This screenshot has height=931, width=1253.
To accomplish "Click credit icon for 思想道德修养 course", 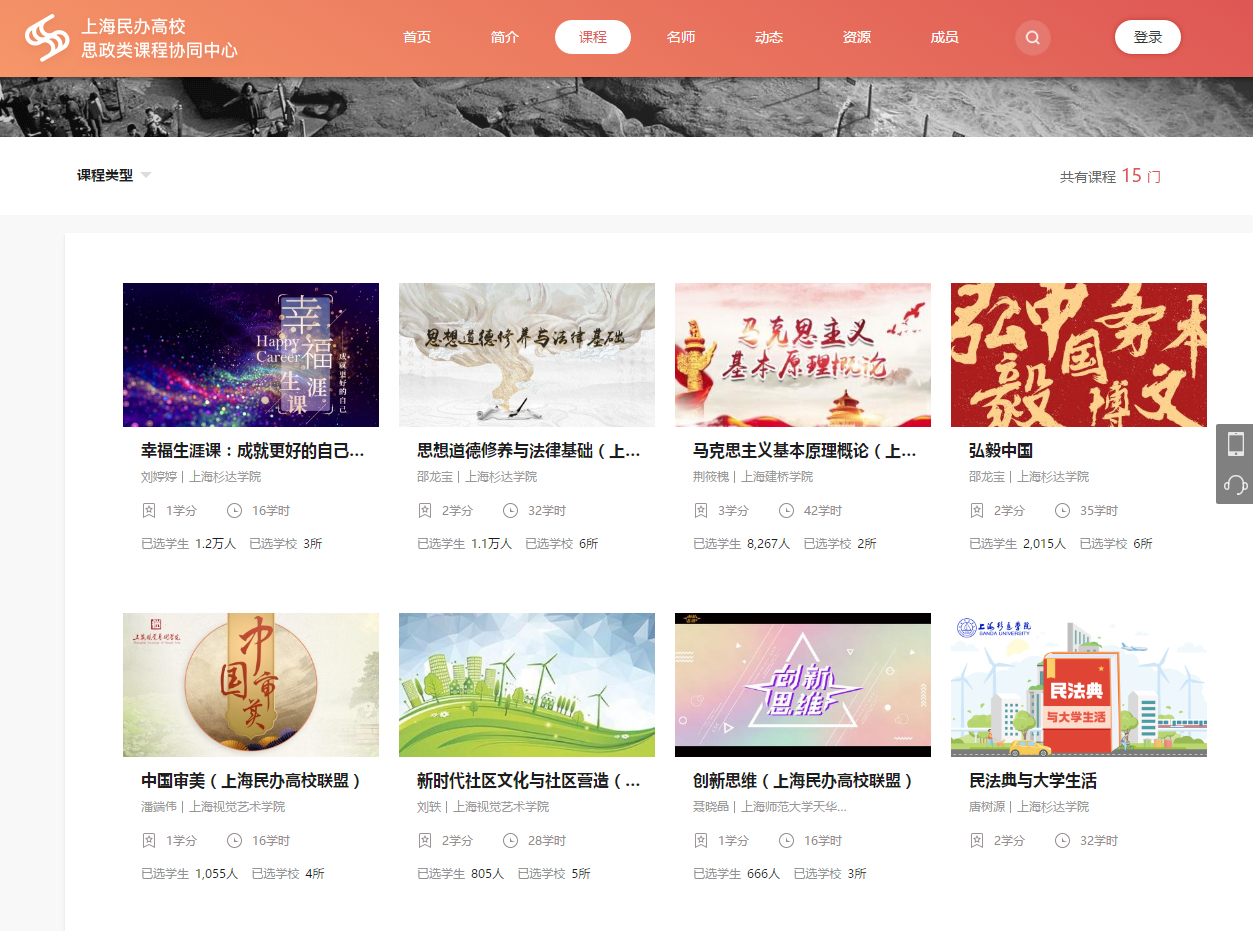I will tap(425, 511).
